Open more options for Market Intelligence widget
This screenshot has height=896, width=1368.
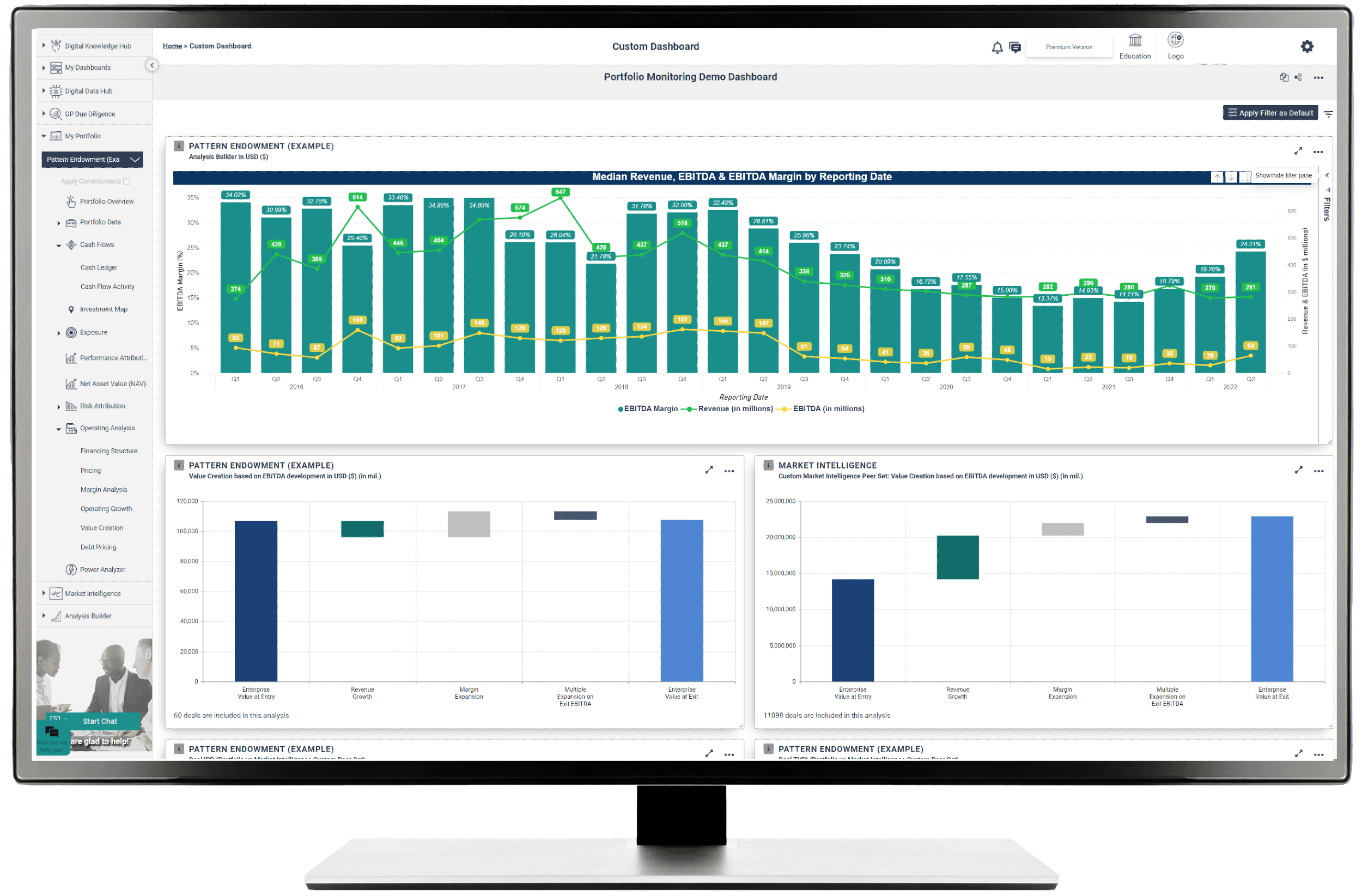click(x=1318, y=471)
